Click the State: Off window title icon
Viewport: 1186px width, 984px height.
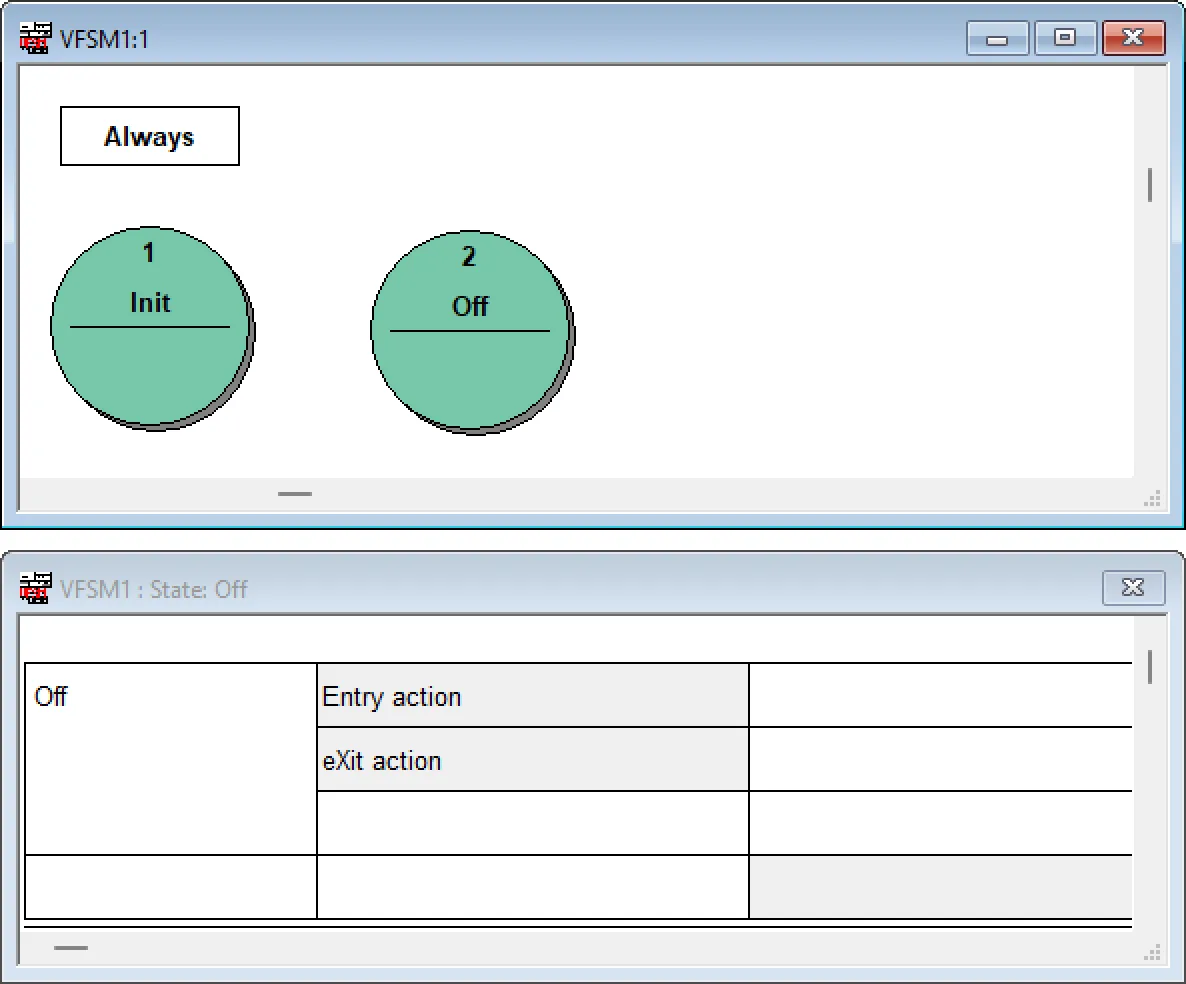(x=36, y=588)
